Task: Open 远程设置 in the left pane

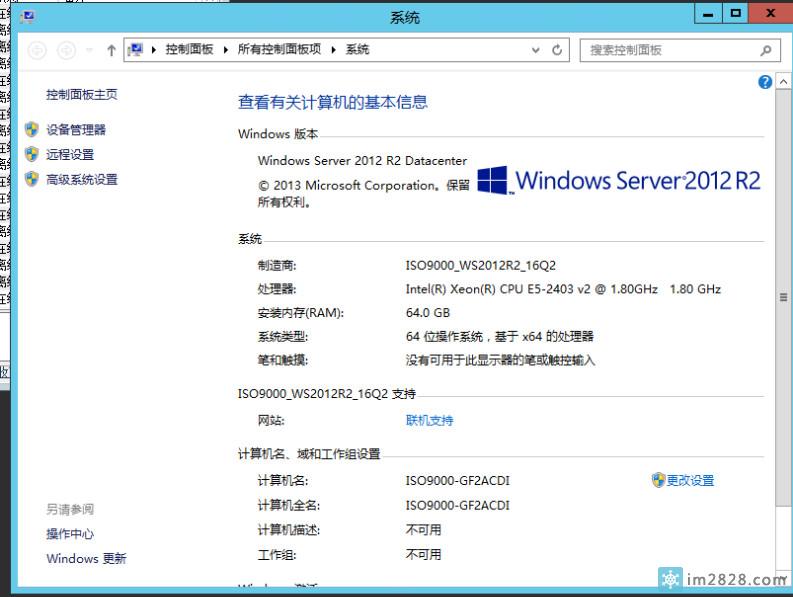Action: click(70, 155)
